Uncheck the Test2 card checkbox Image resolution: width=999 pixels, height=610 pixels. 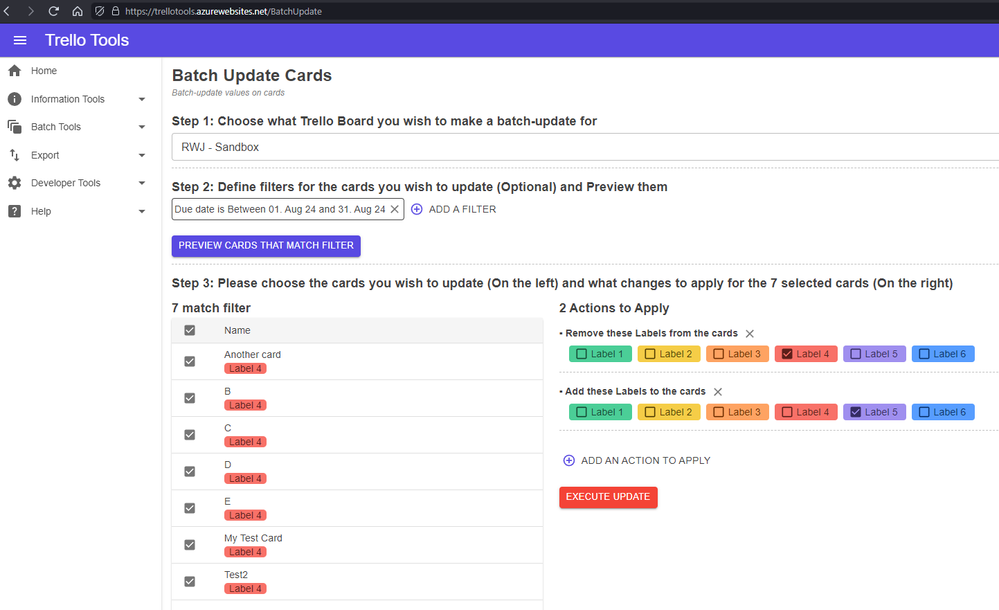189,581
